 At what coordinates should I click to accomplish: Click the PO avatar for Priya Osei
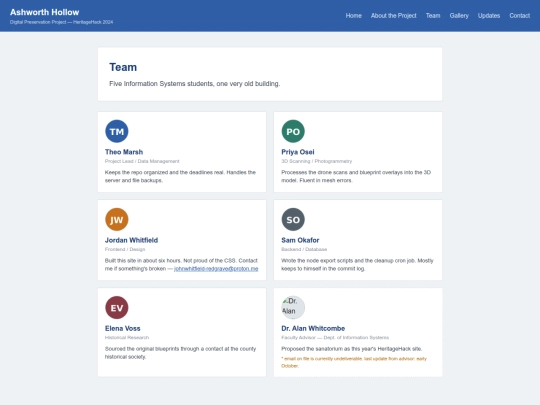click(x=293, y=131)
